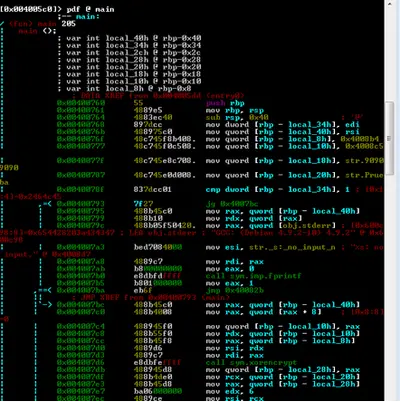This screenshot has height=412, width=400.
Task: Click 'var int local_8h @ rbp-0x8' line
Action: [x=124, y=89]
